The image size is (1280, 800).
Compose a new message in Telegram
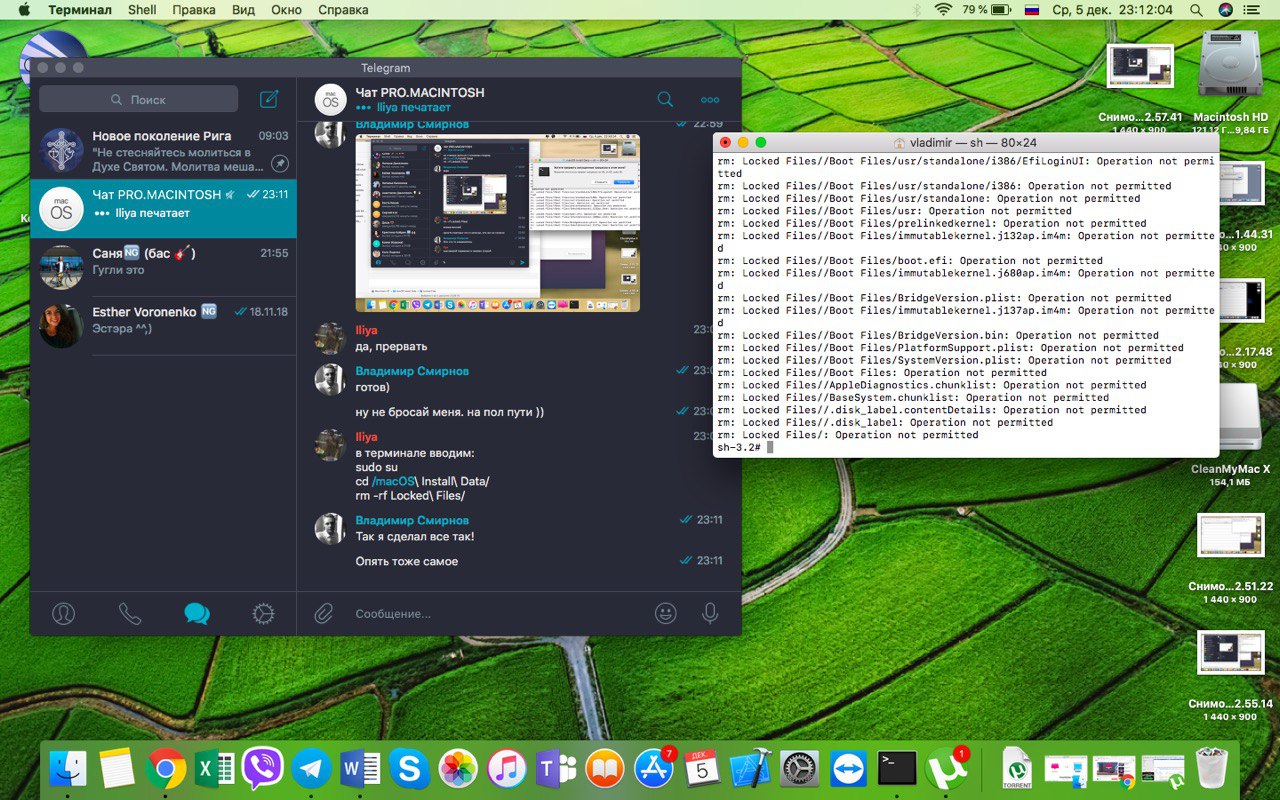[269, 99]
